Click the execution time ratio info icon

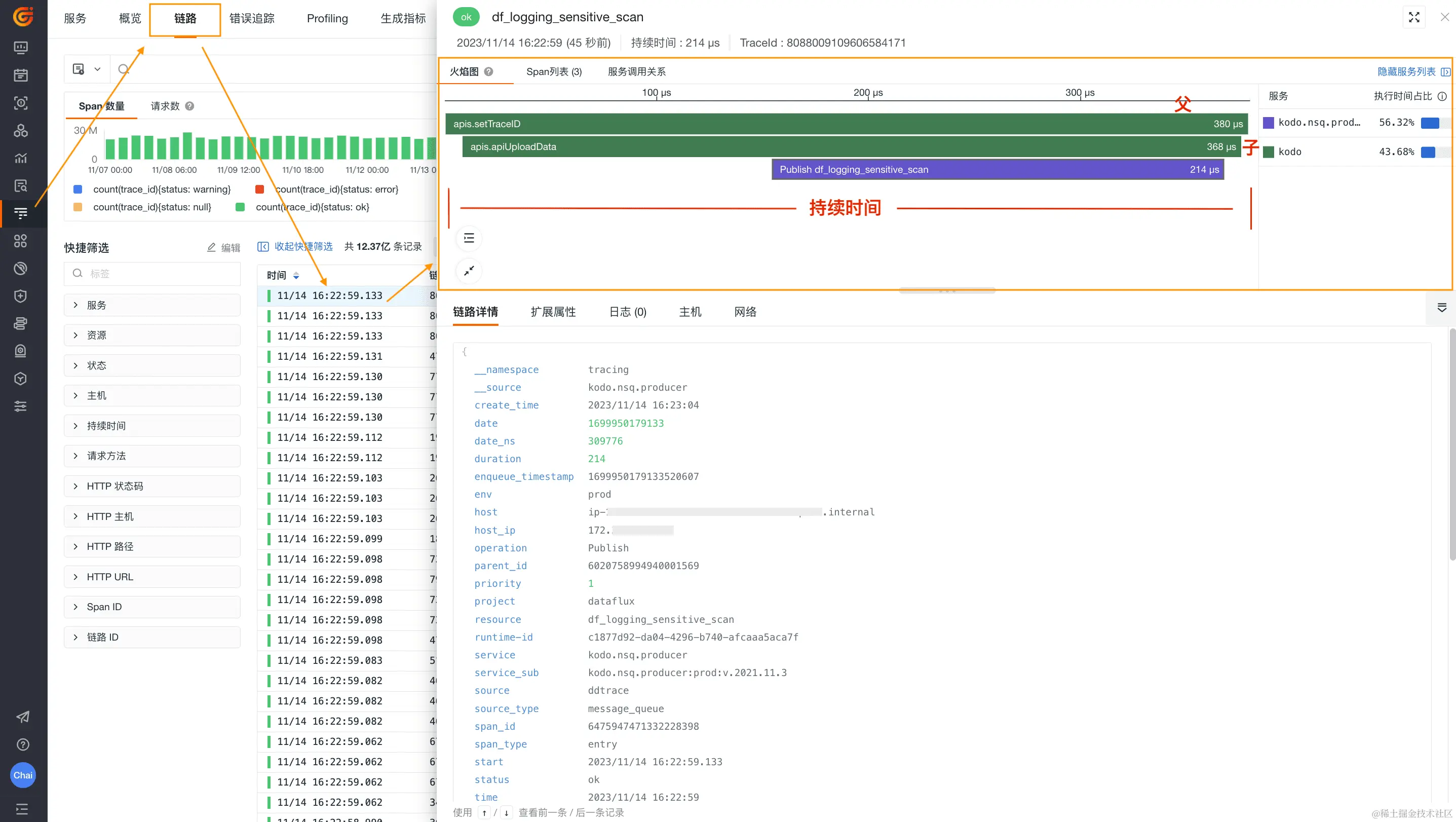coord(1442,96)
